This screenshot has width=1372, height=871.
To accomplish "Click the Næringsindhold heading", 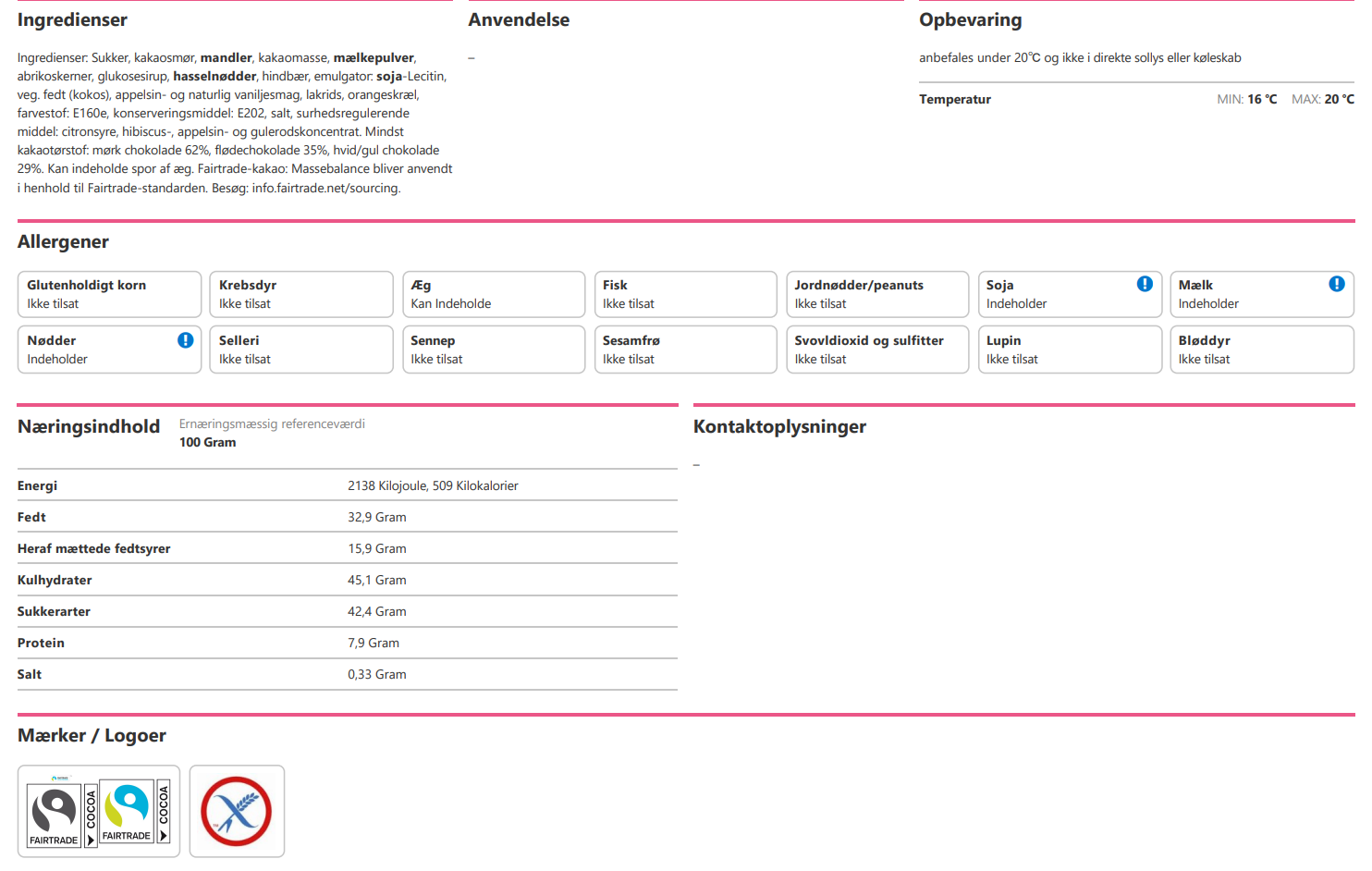I will (89, 426).
